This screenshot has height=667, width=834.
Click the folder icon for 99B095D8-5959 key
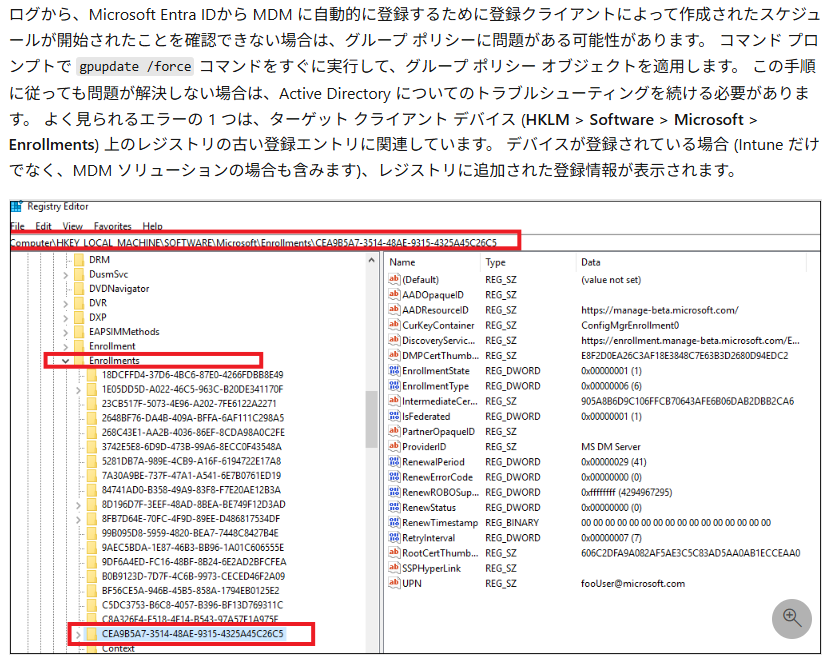(92, 532)
